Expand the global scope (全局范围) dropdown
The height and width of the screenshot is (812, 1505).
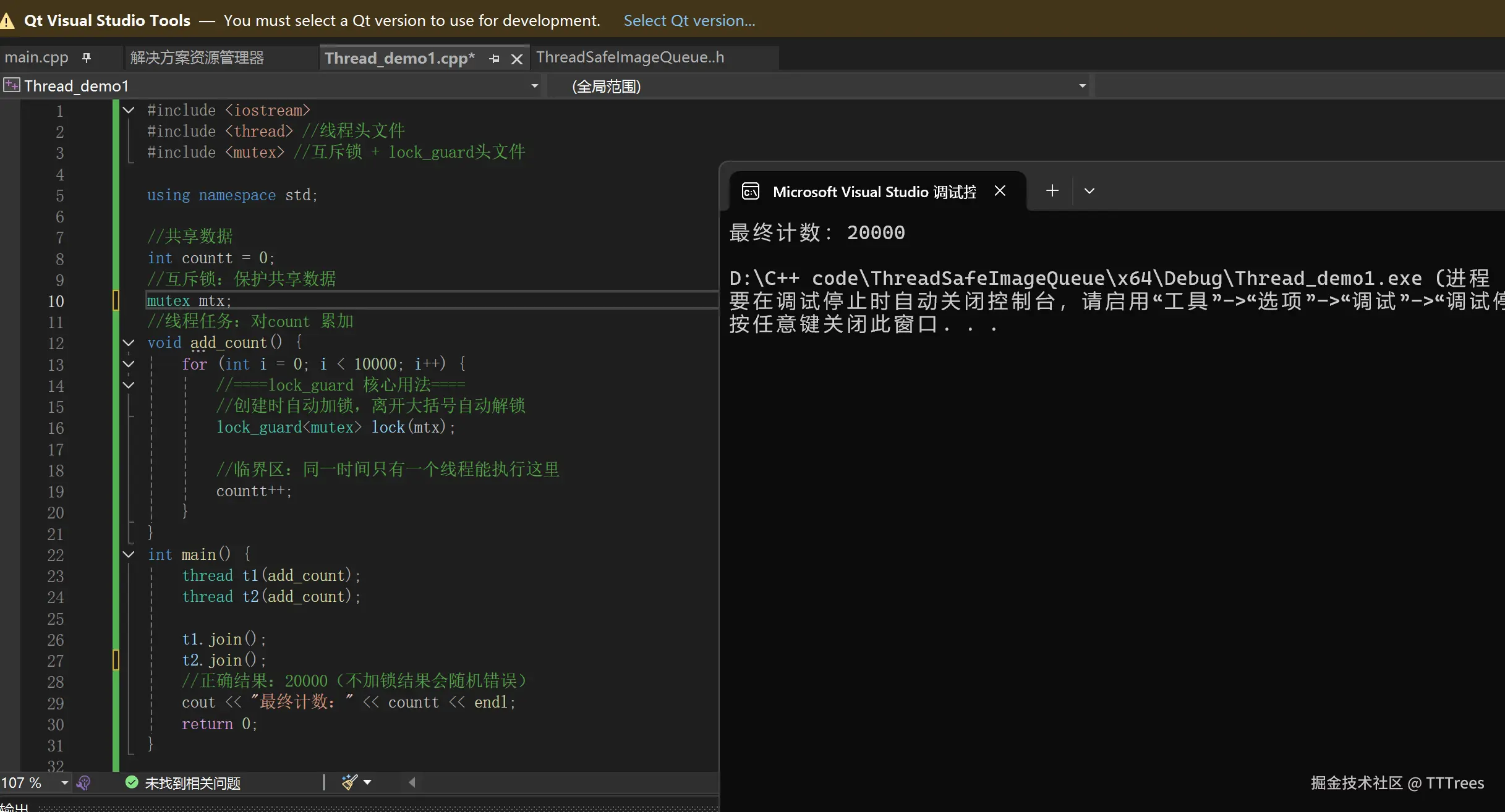pos(1082,86)
